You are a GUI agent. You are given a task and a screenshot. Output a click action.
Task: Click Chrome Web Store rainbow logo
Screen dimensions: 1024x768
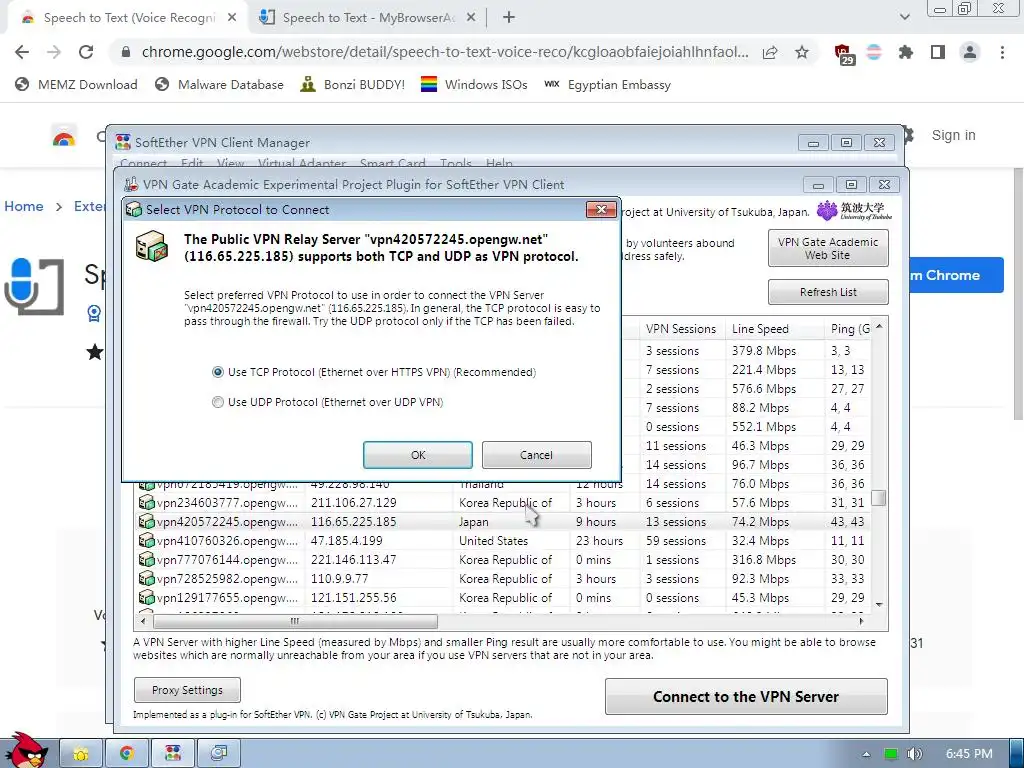point(64,136)
